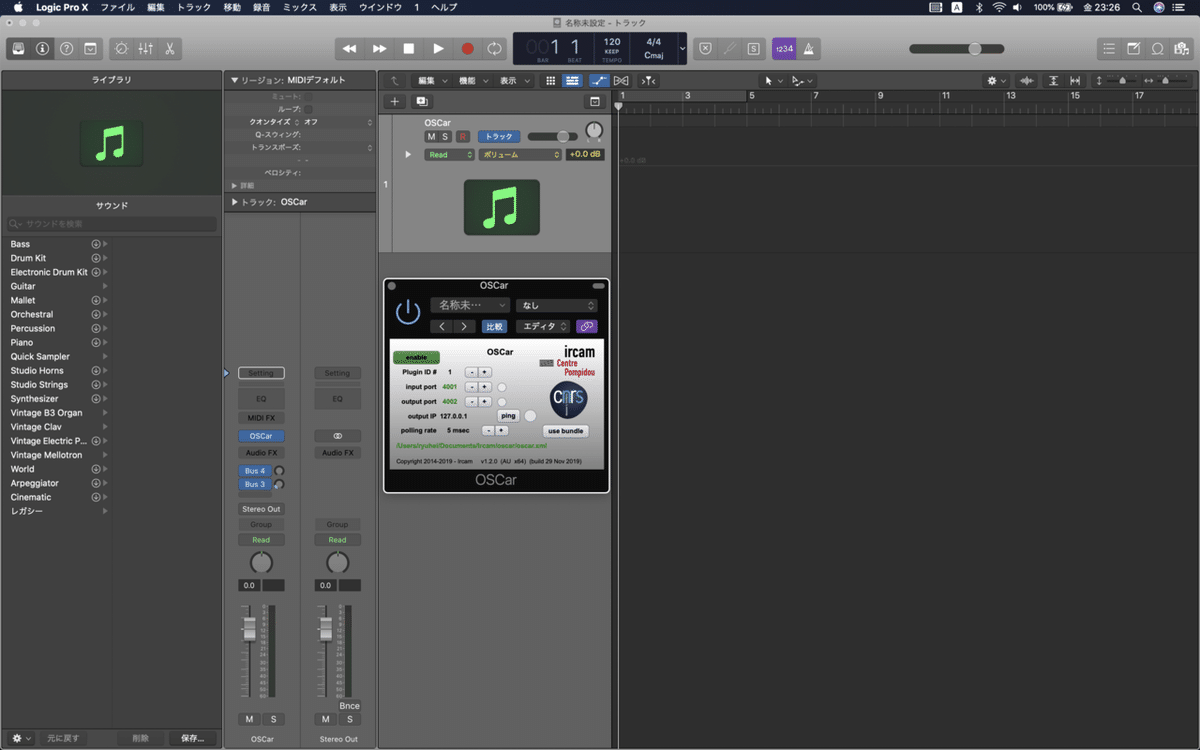Screen dimensions: 1200x750
Task: Click the Fast Forward transport button
Action: (379, 48)
